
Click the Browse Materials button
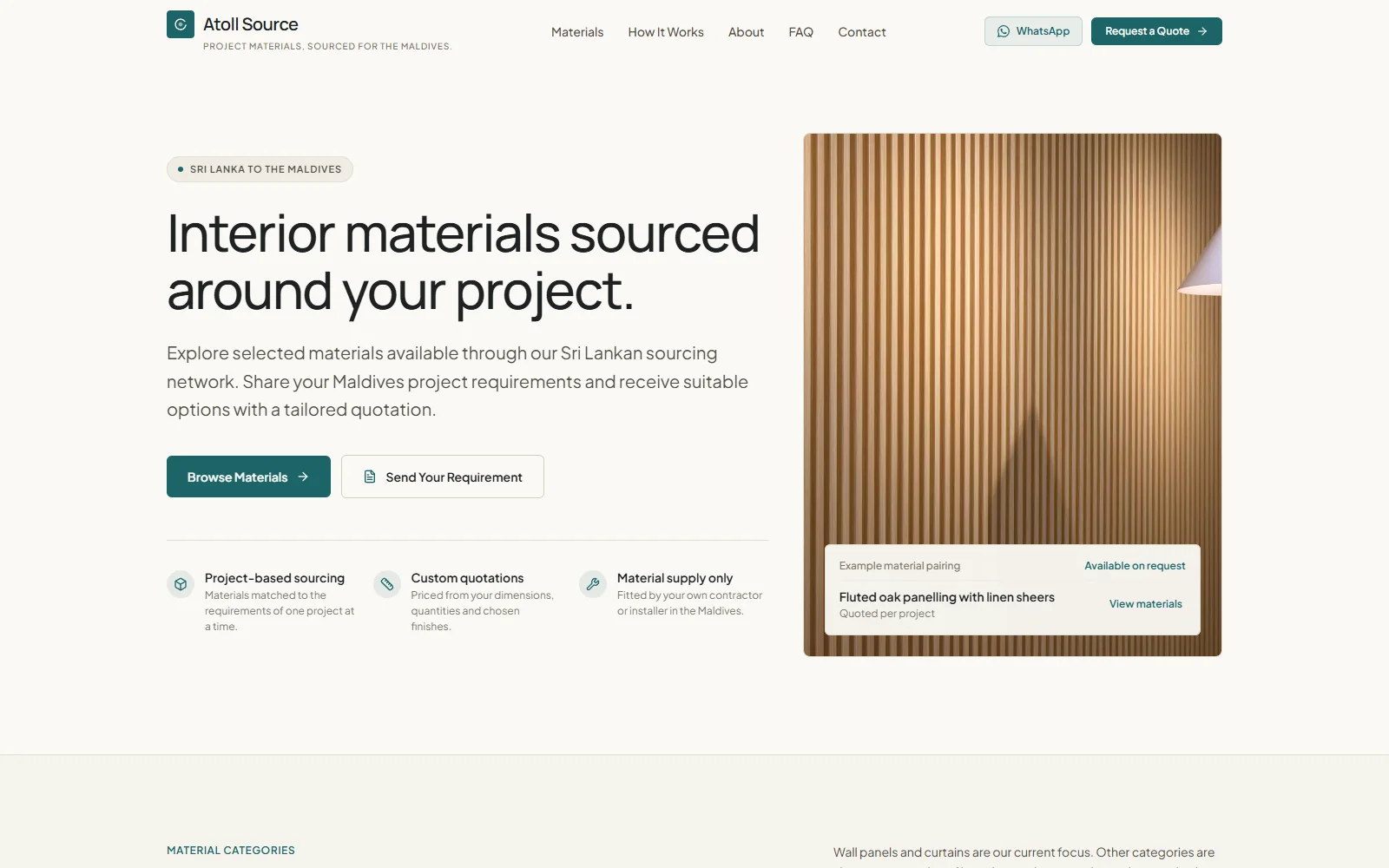coord(248,477)
